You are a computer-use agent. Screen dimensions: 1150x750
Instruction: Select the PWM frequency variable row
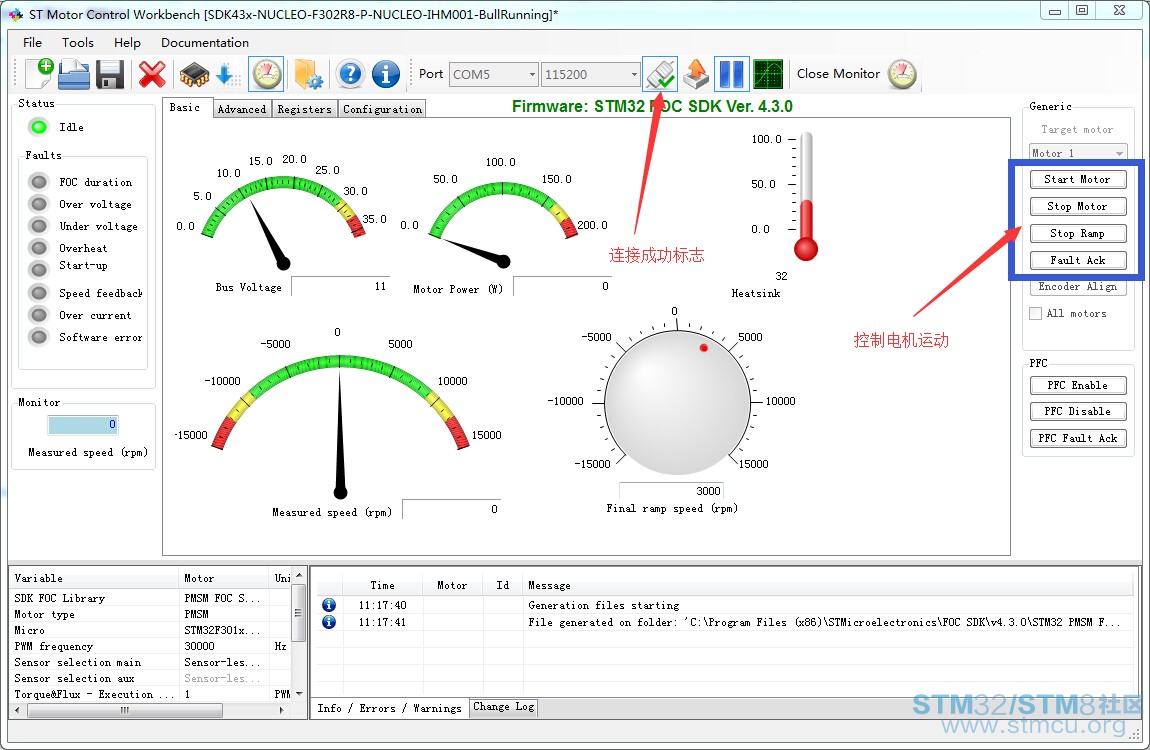pyautogui.click(x=150, y=646)
